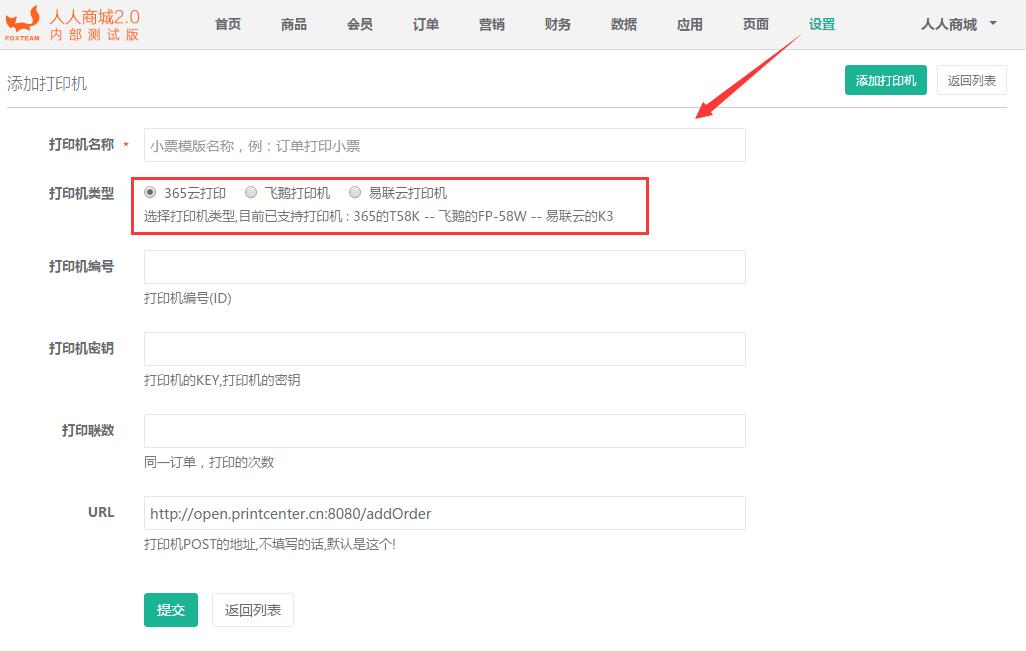This screenshot has width=1026, height=651.
Task: Focus the 打印机名称 input field
Action: (445, 145)
